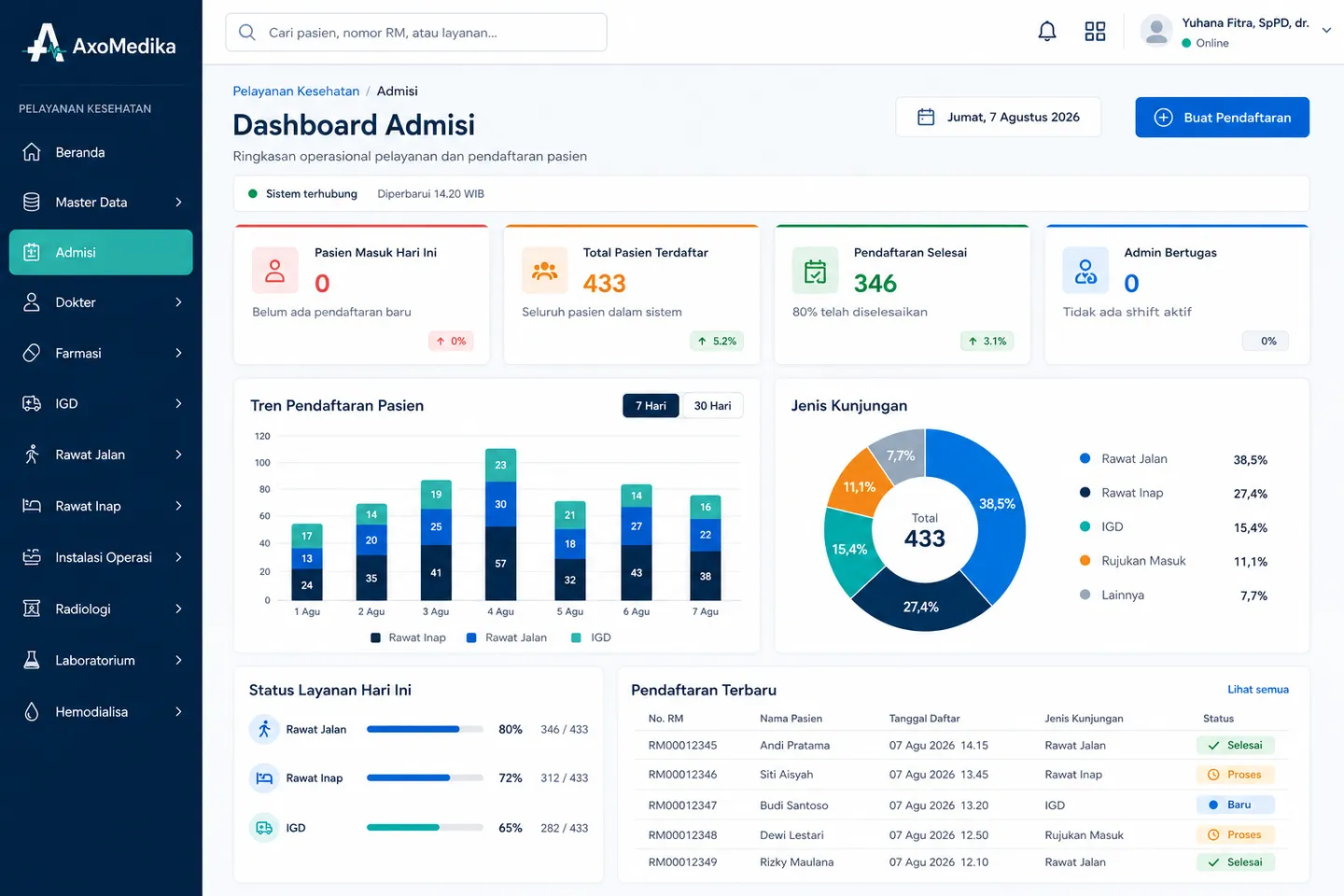Click the IGD ambulance icon in sidebar
1344x896 pixels.
tap(32, 403)
